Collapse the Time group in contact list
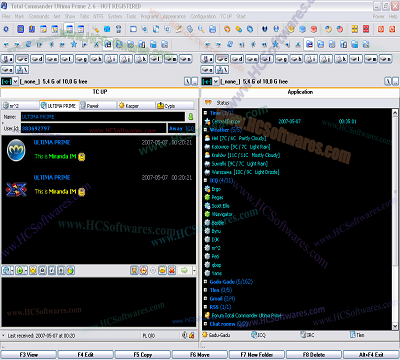This screenshot has width=400, height=360. 206,113
